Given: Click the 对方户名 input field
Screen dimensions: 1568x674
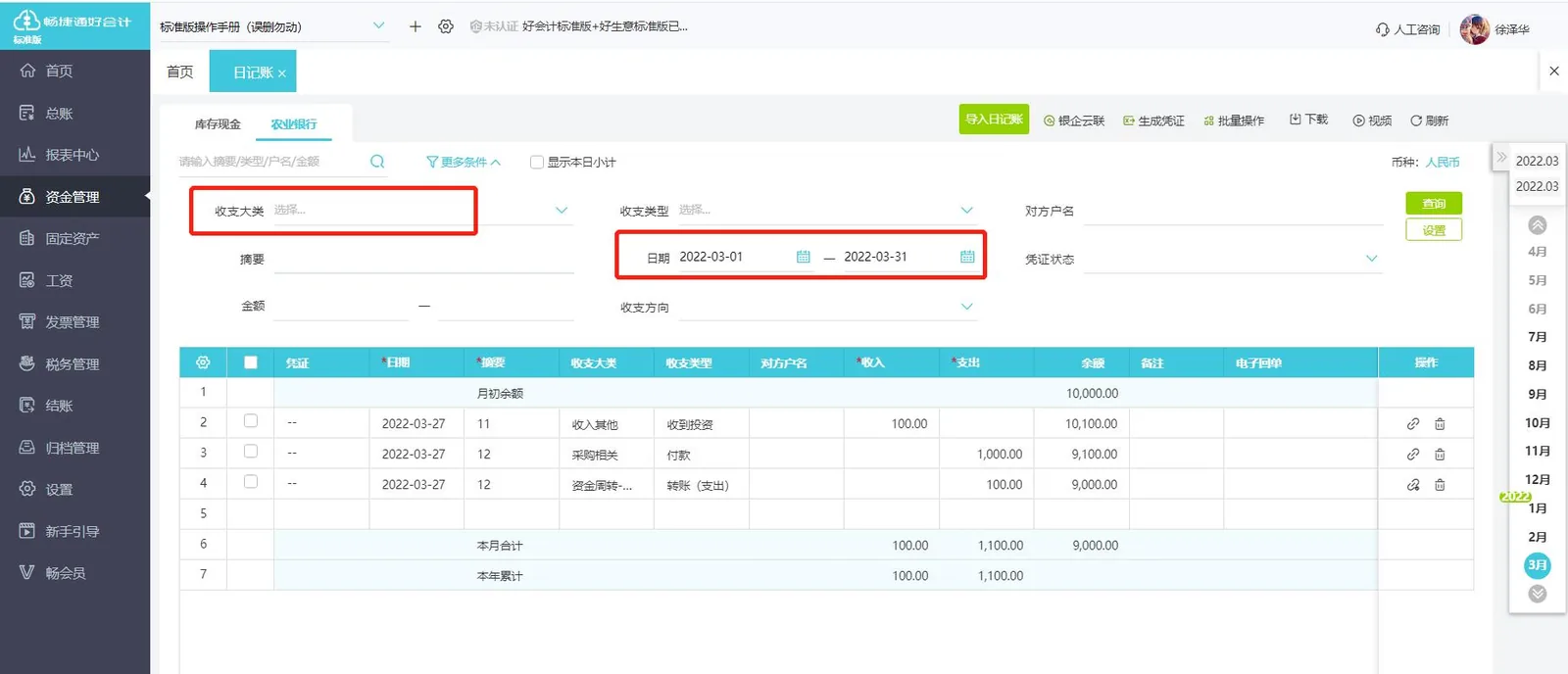Looking at the screenshot, I should click(x=1233, y=211).
